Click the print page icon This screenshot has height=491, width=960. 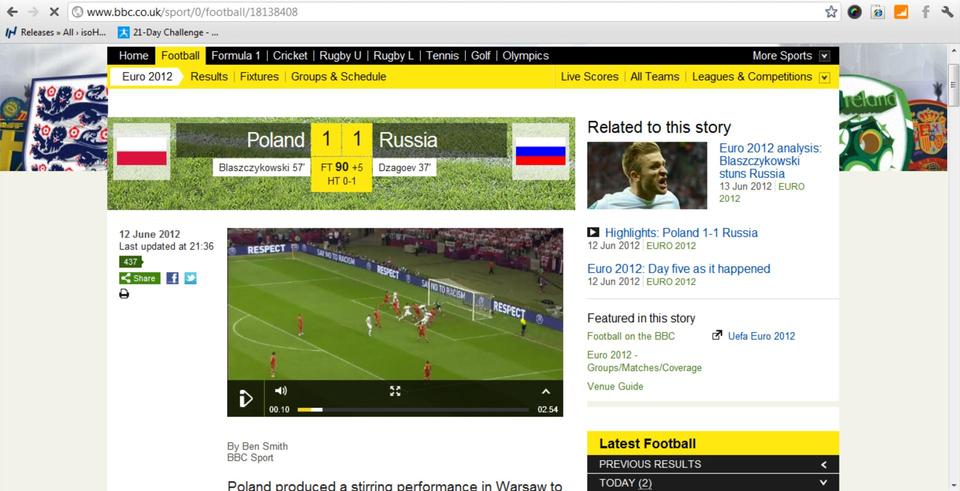tap(124, 294)
